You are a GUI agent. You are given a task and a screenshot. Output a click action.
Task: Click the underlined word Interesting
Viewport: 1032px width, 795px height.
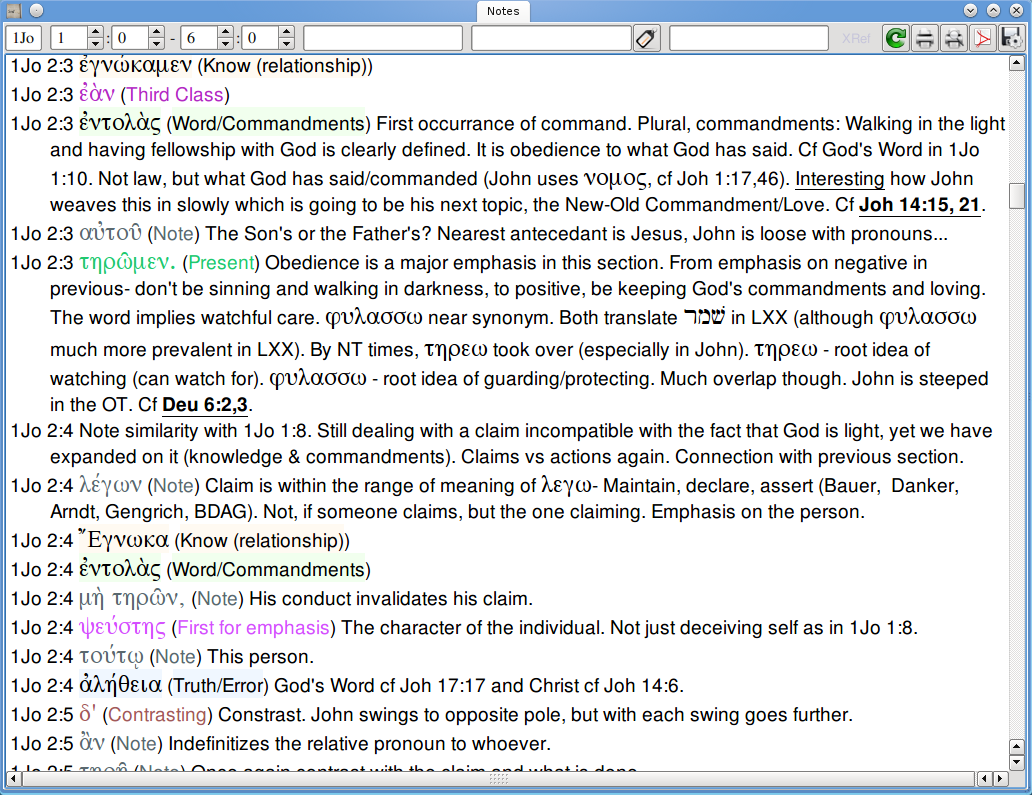click(840, 178)
